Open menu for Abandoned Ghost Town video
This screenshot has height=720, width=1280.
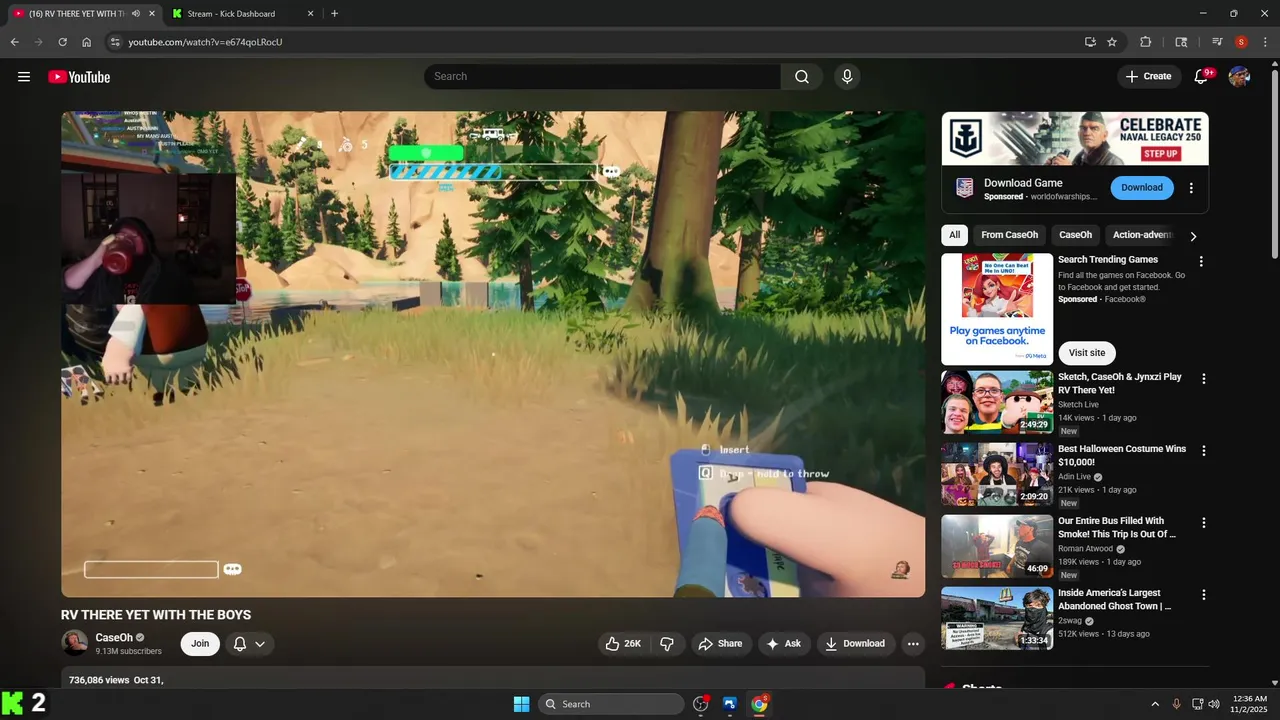pos(1204,595)
